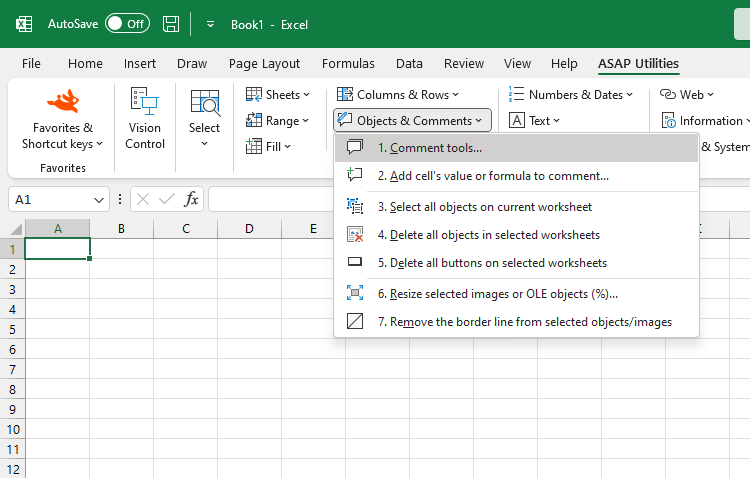Switch to the Data tab

click(409, 64)
